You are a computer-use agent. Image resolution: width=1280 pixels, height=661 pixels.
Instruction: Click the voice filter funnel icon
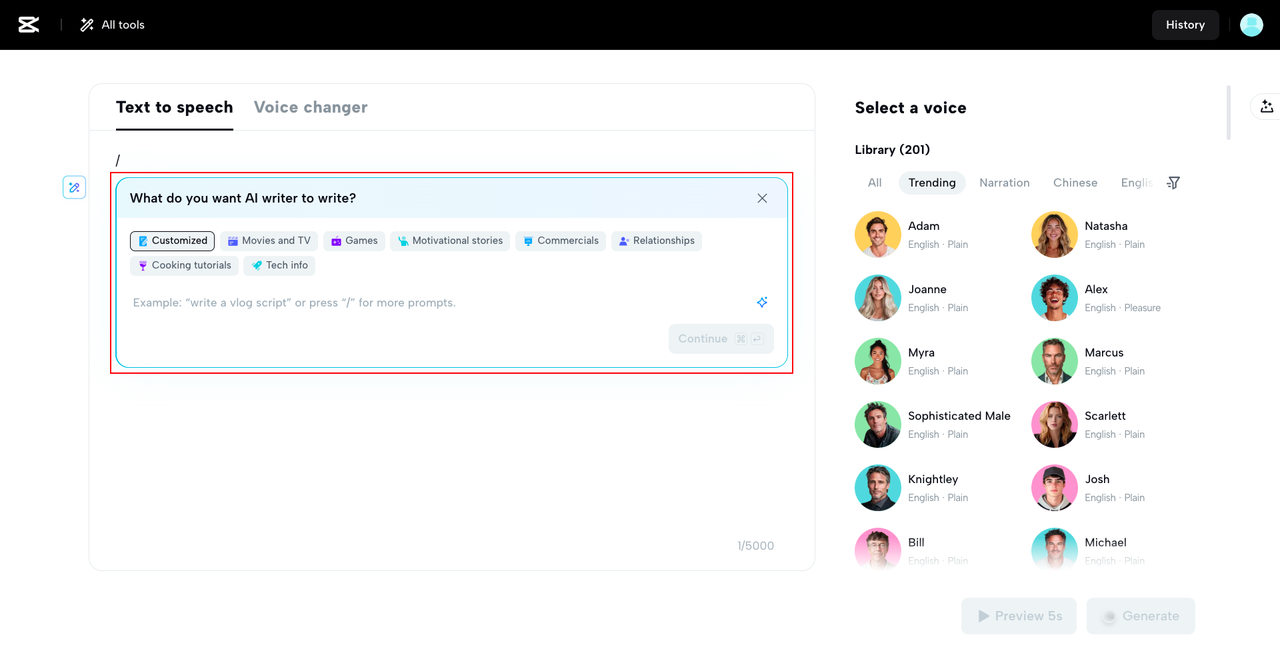pyautogui.click(x=1173, y=183)
